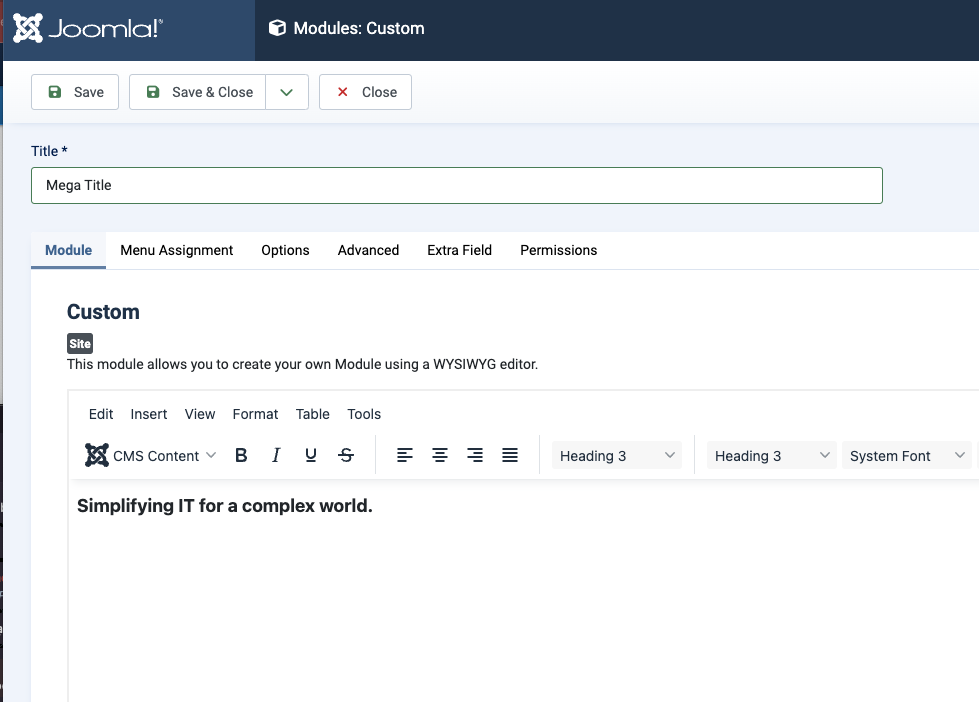
Task: Toggle italic text formatting
Action: (276, 456)
